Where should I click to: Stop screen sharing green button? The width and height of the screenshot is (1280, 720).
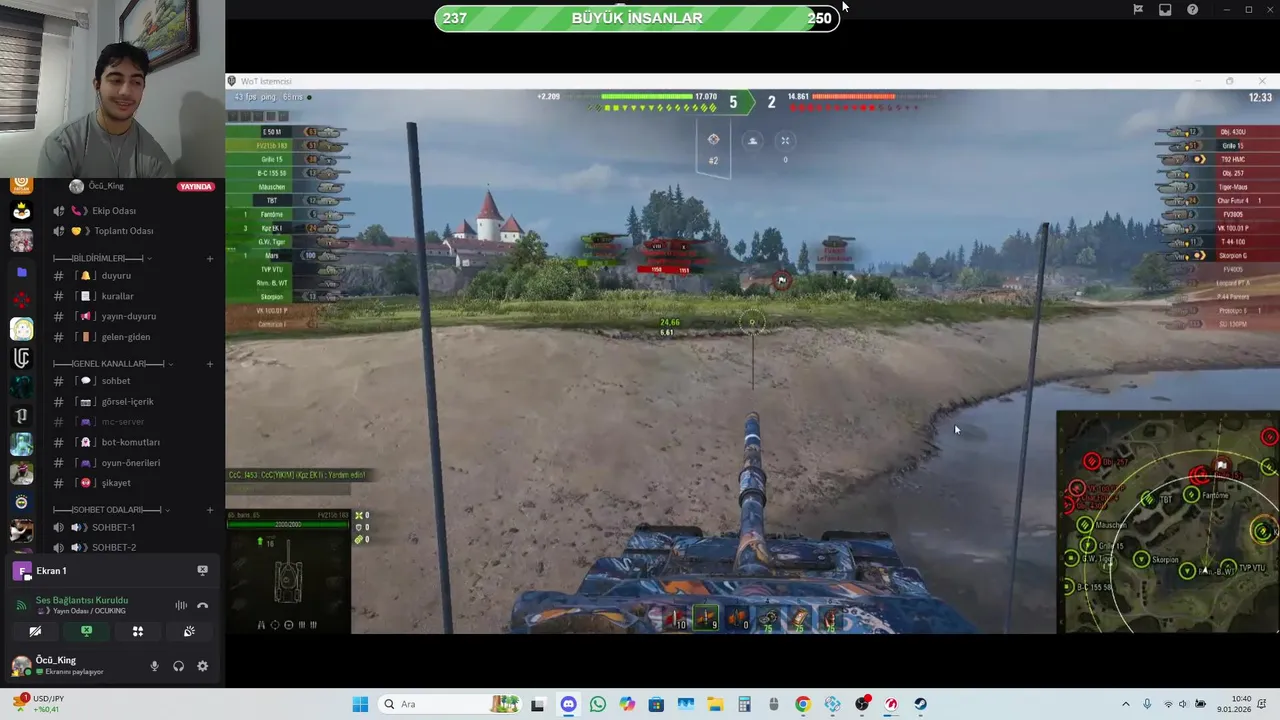pos(86,631)
